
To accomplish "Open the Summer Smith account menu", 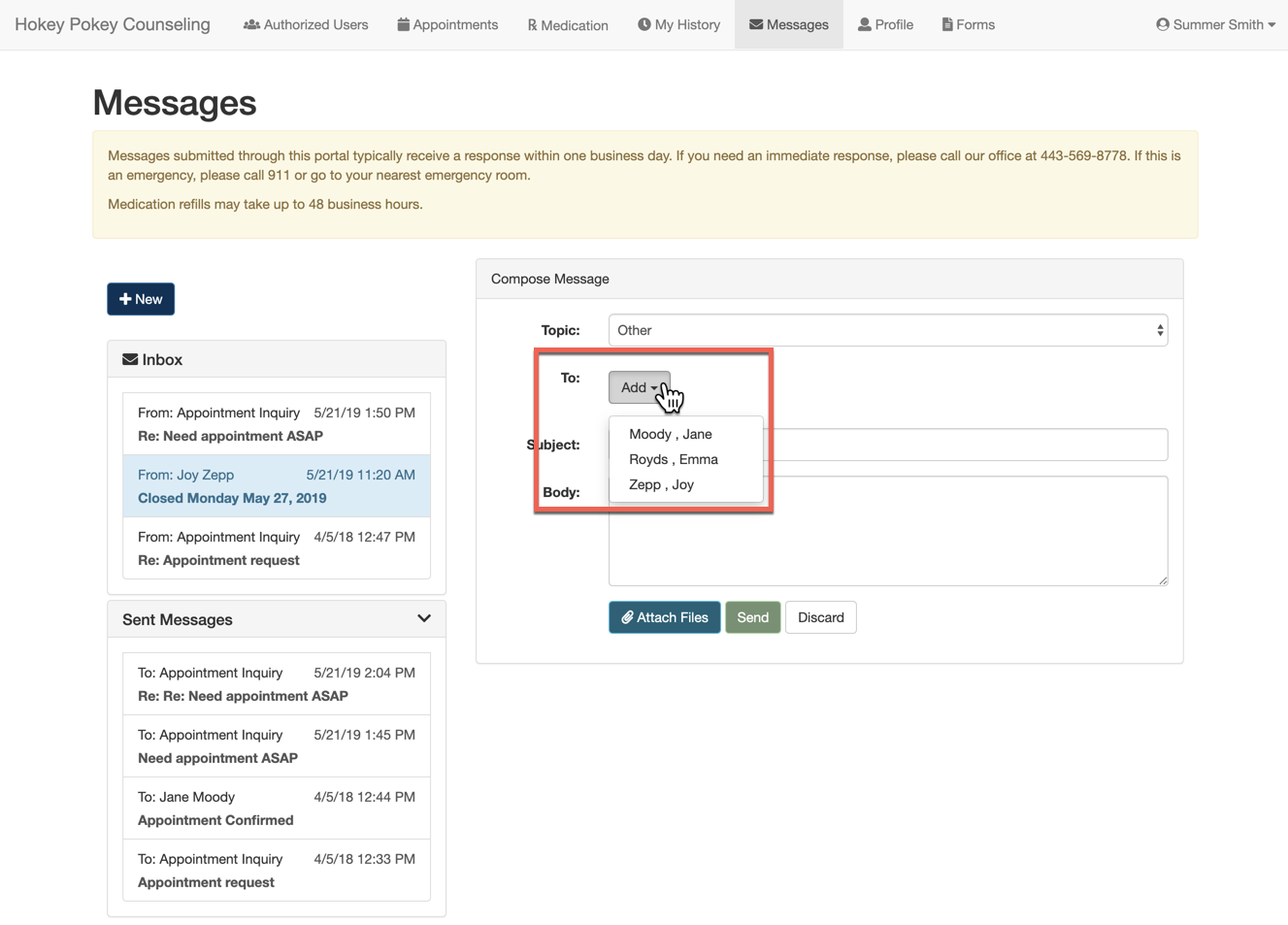I will pyautogui.click(x=1215, y=24).
